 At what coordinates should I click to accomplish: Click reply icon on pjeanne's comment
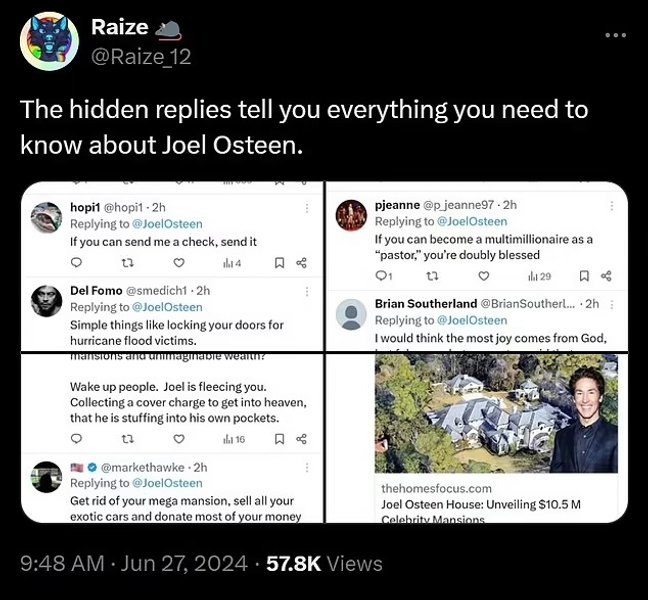point(381,277)
